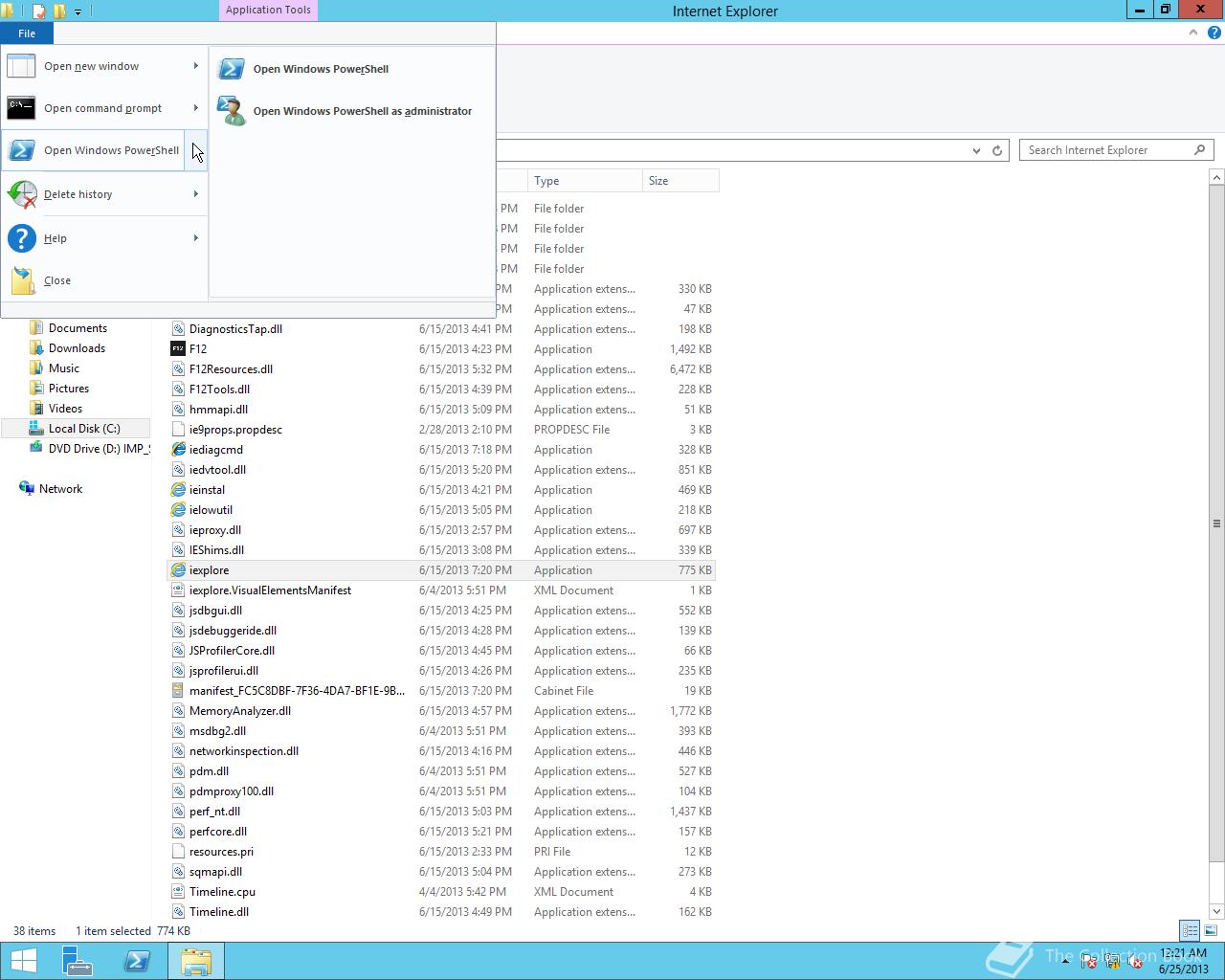The height and width of the screenshot is (980, 1225).
Task: Show hidden tray icons arrow
Action: click(x=1066, y=962)
